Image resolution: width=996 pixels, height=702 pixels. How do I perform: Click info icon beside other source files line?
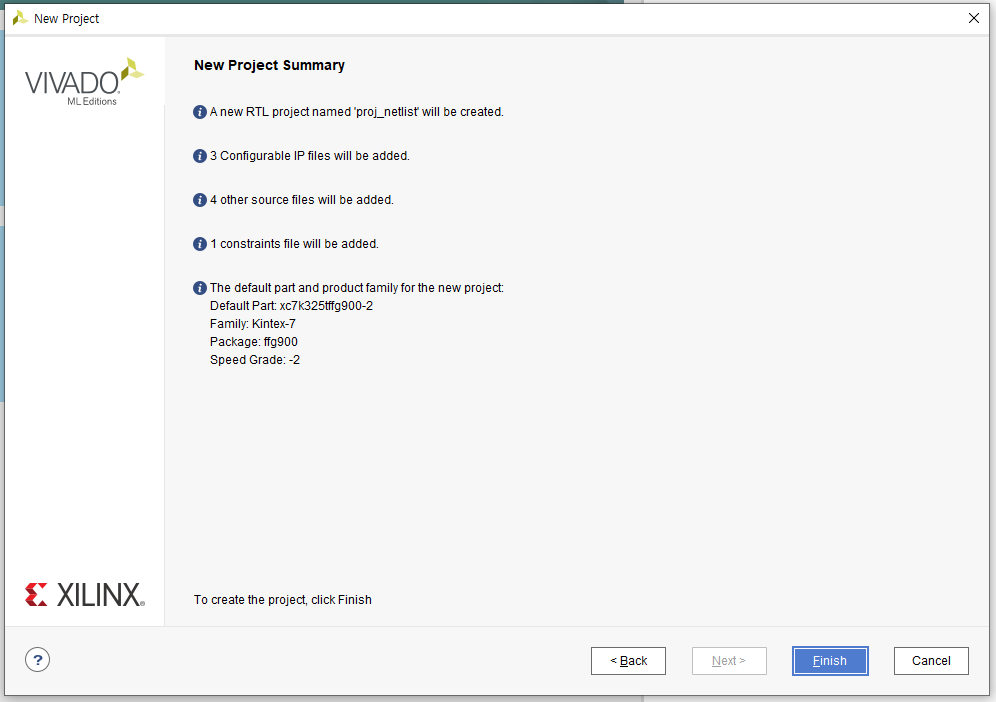pyautogui.click(x=199, y=199)
